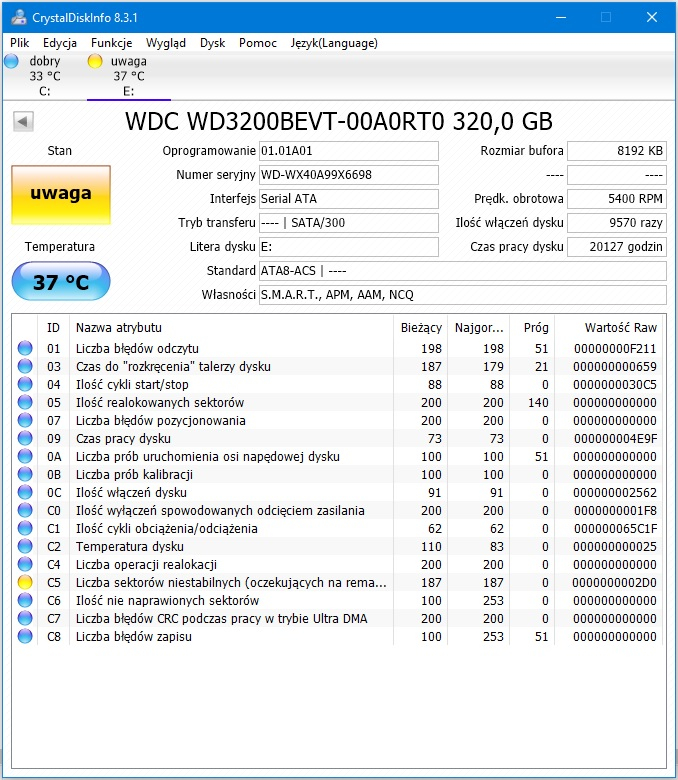Click the blue status icon for attribute C2
678x780 pixels.
(25, 546)
